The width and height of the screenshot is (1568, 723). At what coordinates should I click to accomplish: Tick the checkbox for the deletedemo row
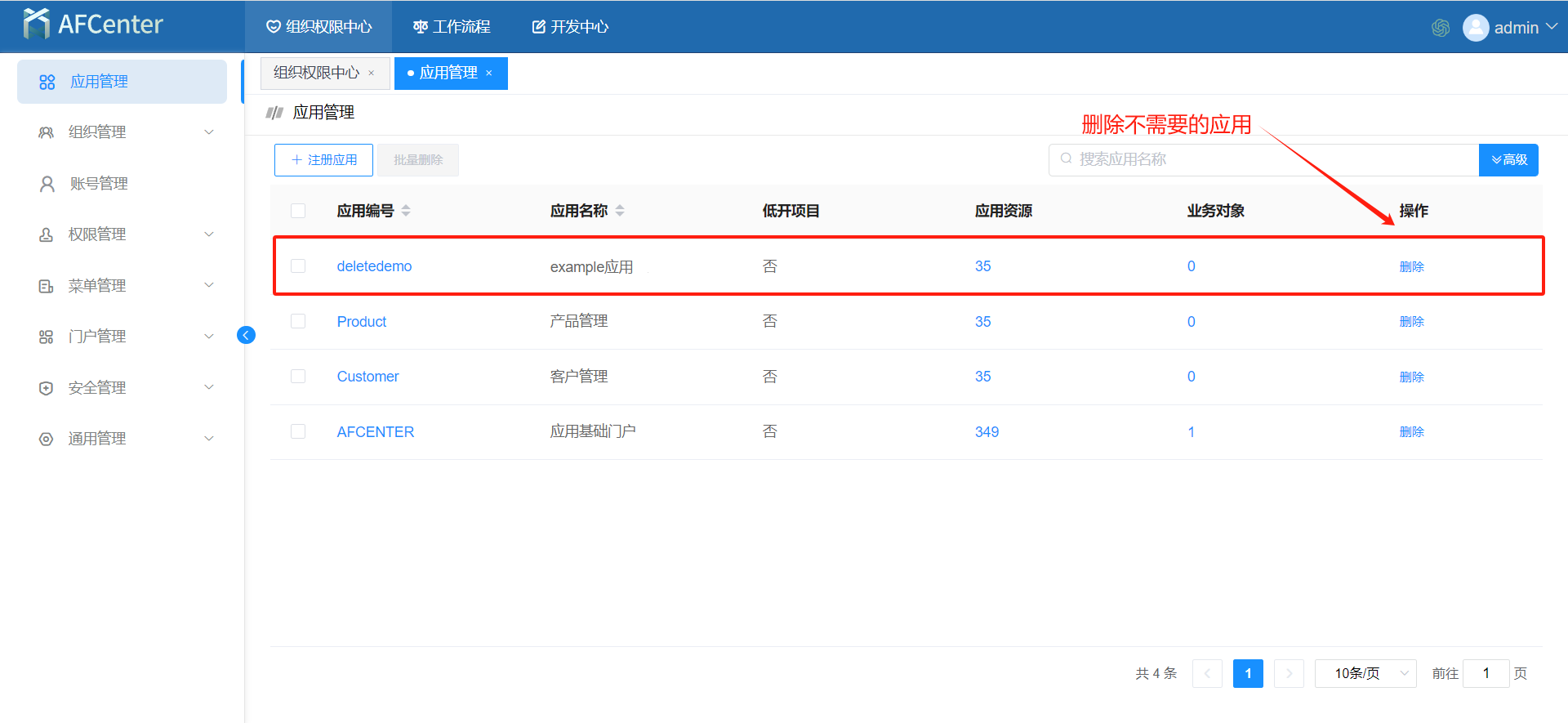point(298,266)
